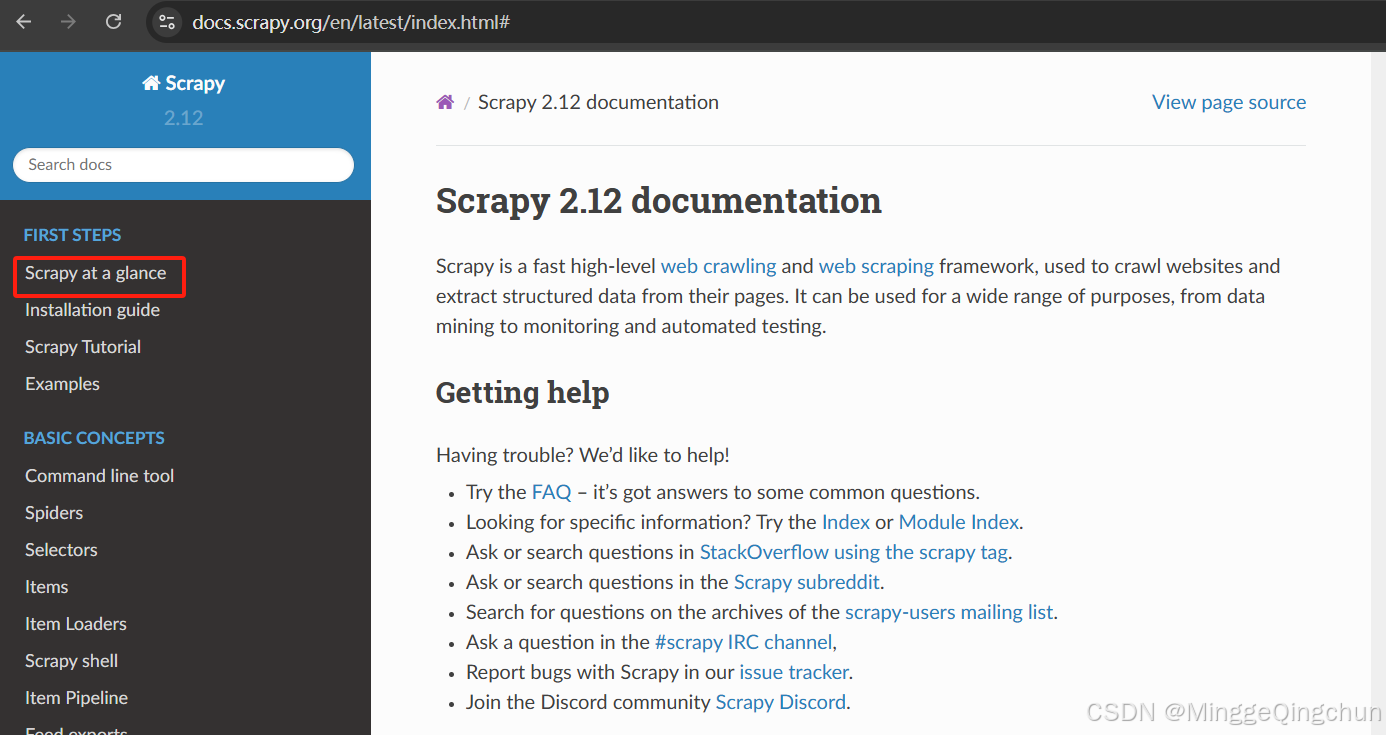Click the browser back arrow

[x=24, y=21]
